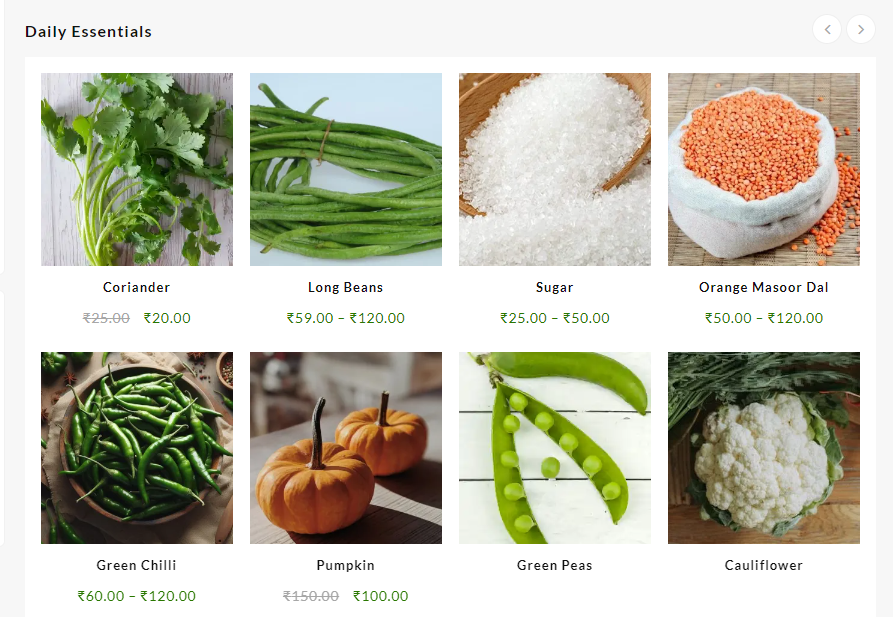Open the Long Beans product image
This screenshot has width=893, height=617.
[x=346, y=169]
